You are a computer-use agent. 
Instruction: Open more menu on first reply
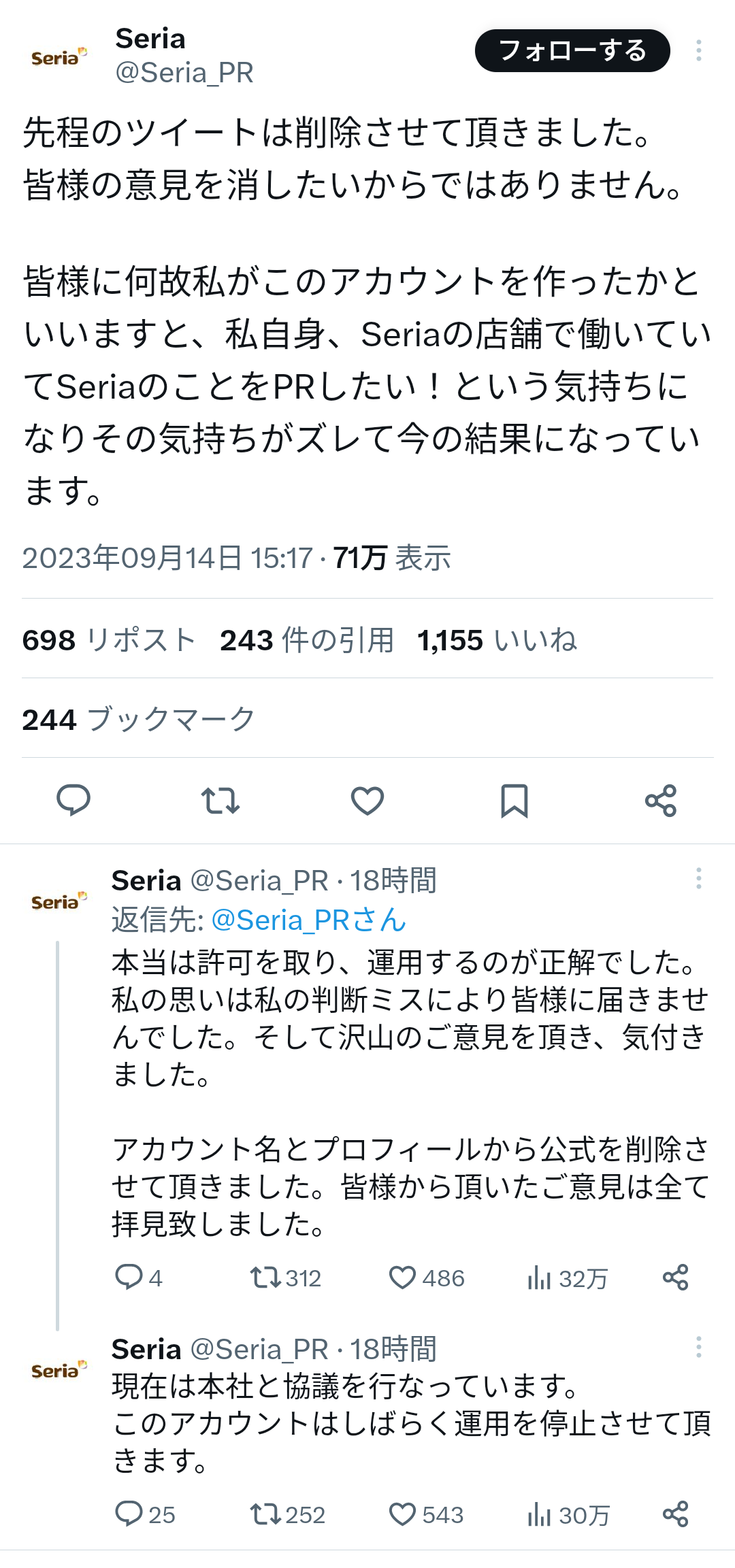click(698, 878)
